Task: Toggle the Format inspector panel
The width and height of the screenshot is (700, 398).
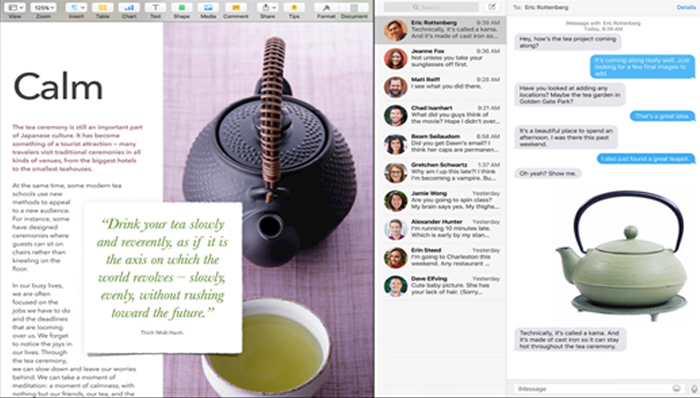Action: tap(326, 8)
